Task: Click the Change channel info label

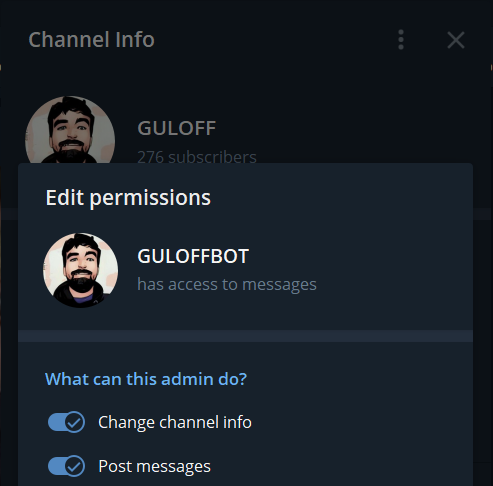Action: click(175, 422)
